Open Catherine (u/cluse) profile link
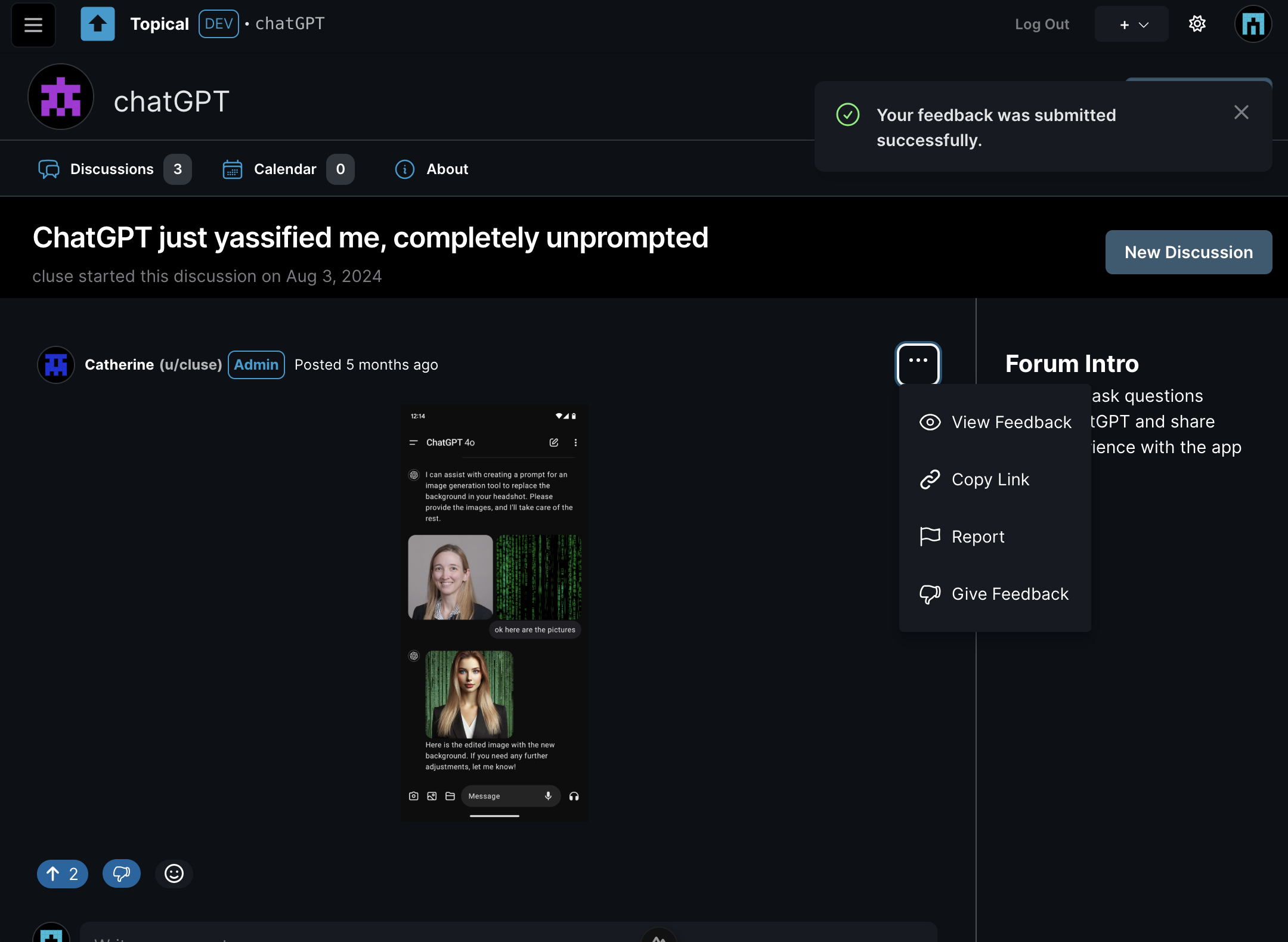This screenshot has width=1288, height=942. 153,365
